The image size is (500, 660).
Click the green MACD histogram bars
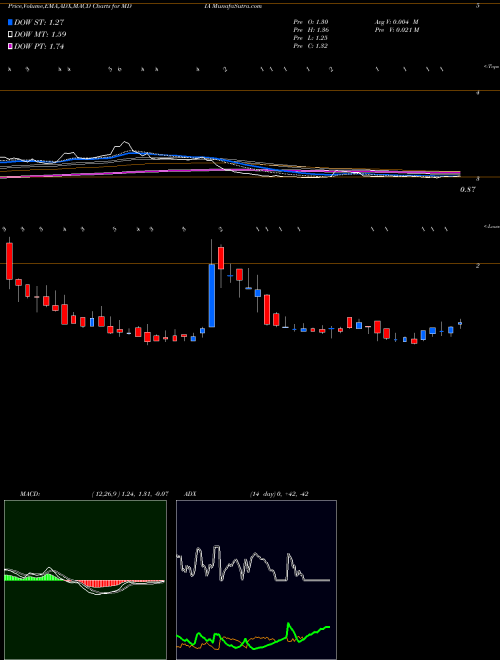[x=34, y=578]
